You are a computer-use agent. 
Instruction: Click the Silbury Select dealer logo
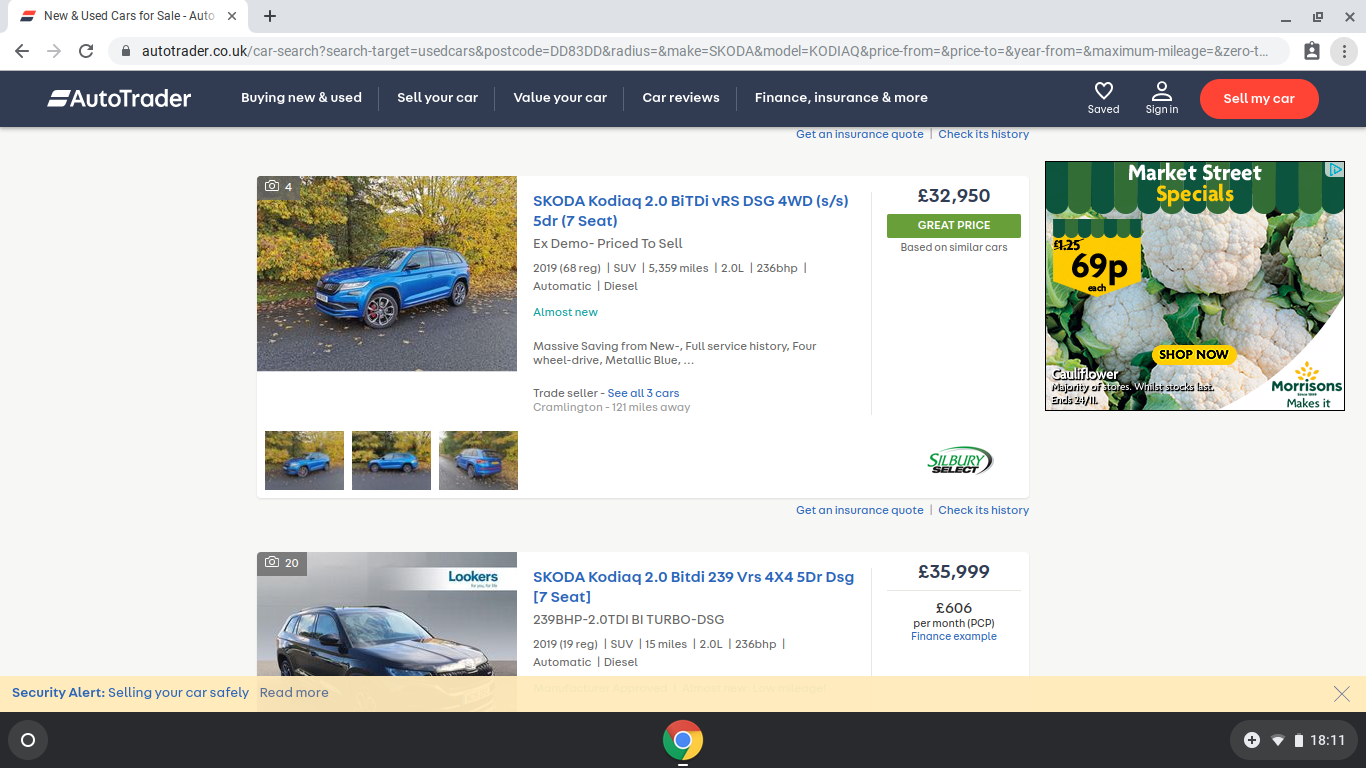(959, 461)
